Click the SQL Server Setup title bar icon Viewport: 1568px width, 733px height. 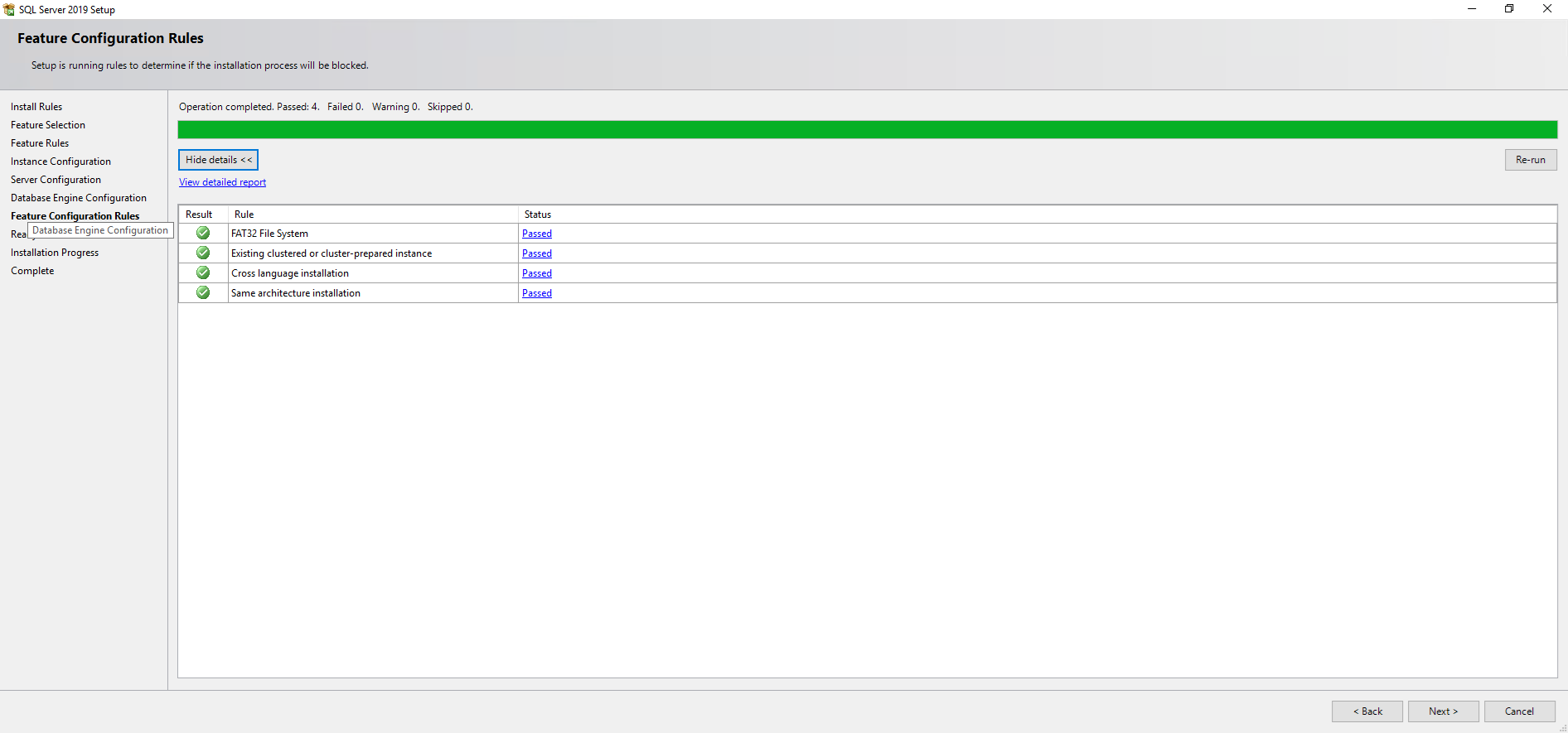(x=9, y=10)
